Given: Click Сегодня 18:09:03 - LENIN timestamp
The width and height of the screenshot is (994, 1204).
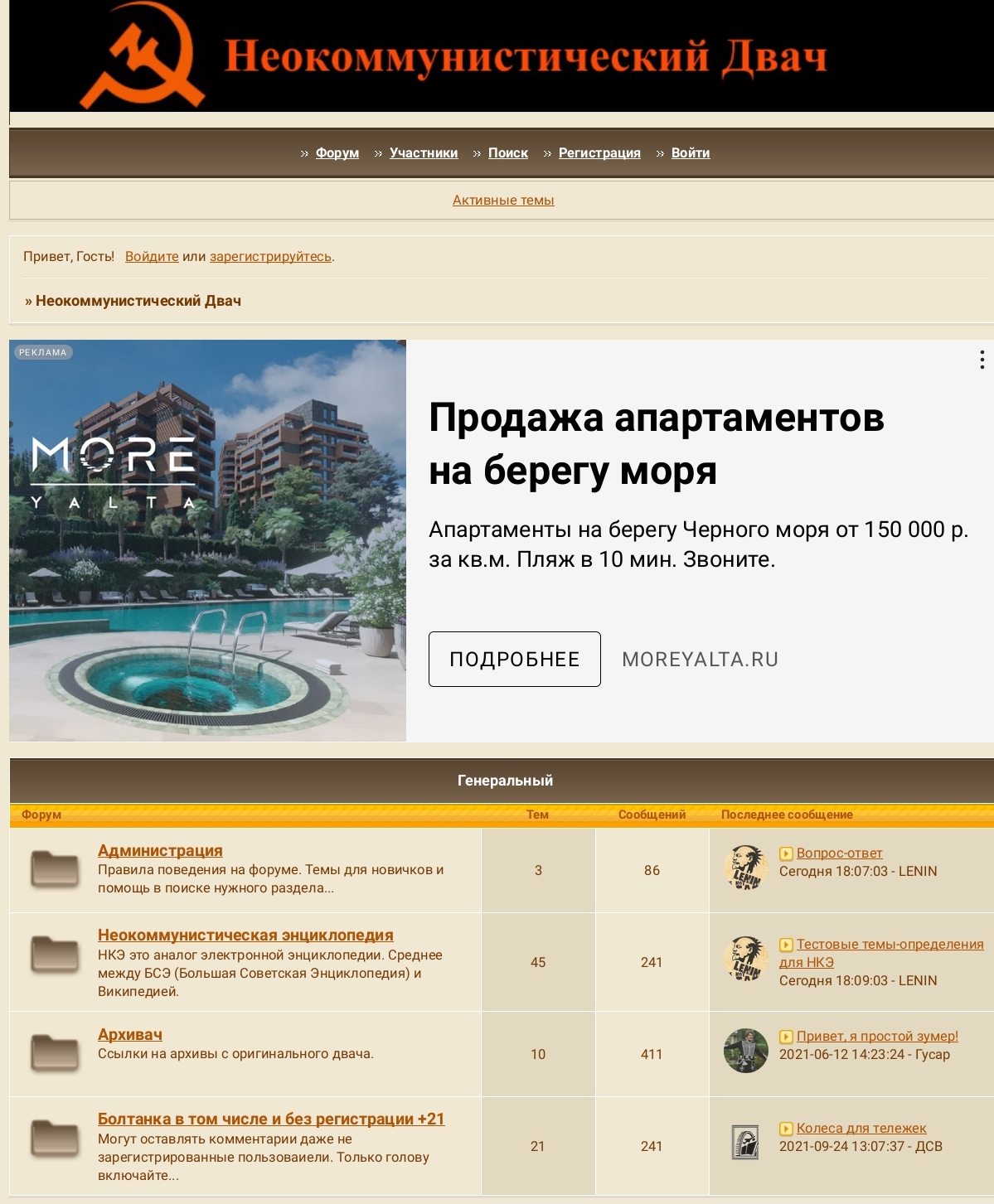Looking at the screenshot, I should (858, 981).
